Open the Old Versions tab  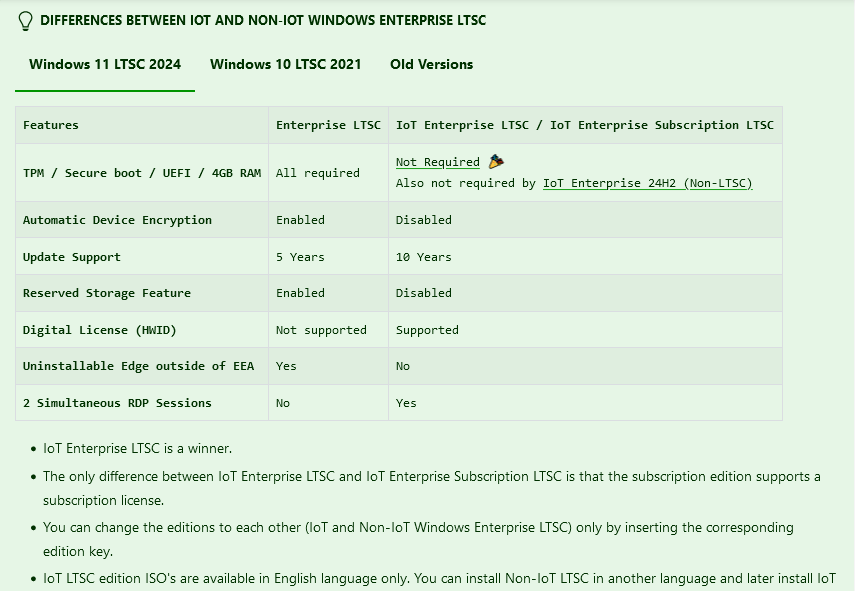(x=431, y=64)
